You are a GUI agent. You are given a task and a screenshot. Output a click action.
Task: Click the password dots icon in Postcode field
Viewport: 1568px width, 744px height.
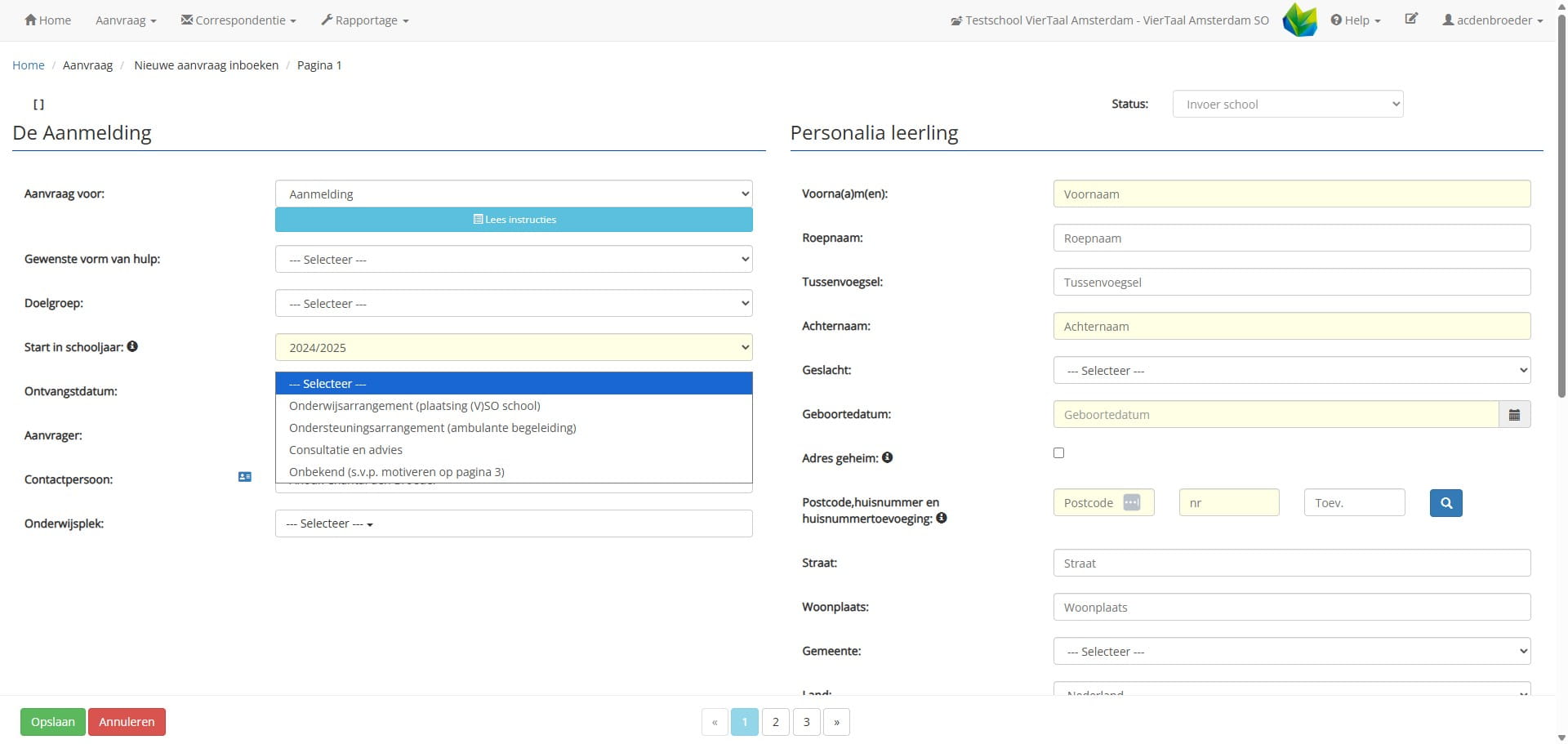click(1132, 502)
